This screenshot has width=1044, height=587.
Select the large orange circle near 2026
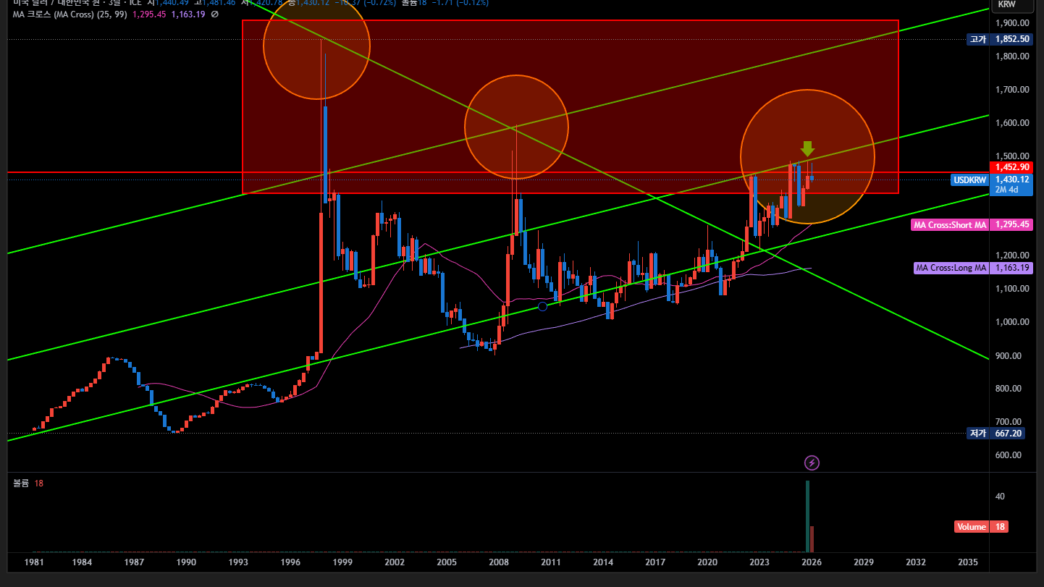tap(807, 156)
